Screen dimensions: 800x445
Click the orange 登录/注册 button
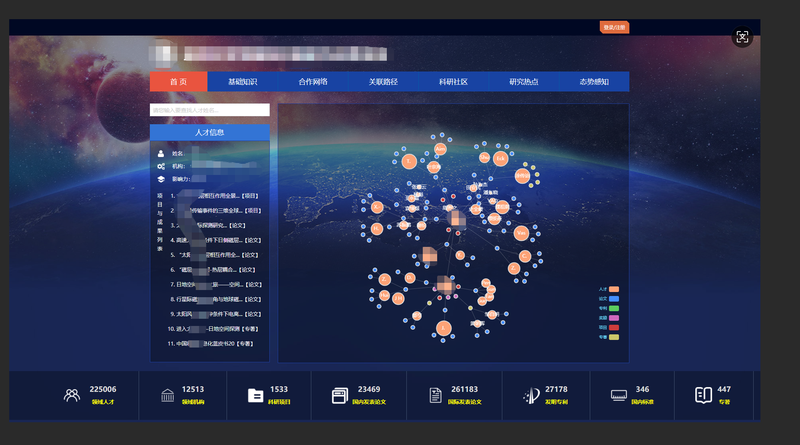click(614, 28)
